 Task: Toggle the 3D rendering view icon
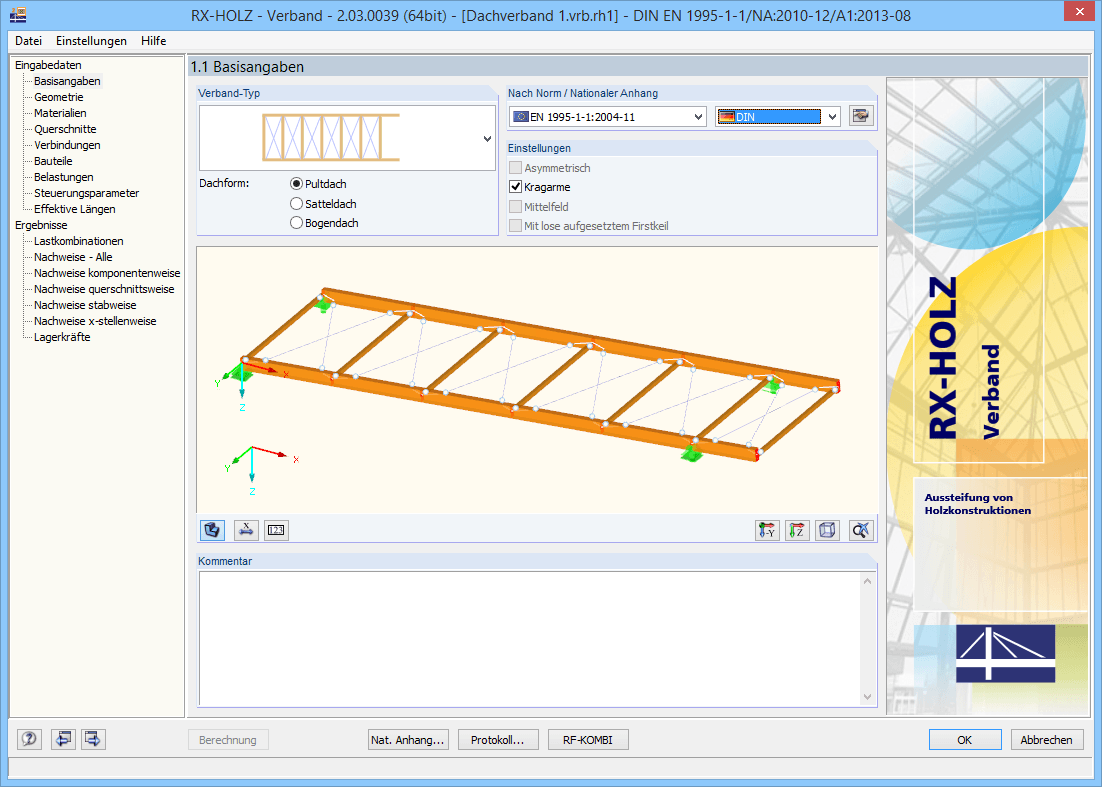pyautogui.click(x=212, y=530)
